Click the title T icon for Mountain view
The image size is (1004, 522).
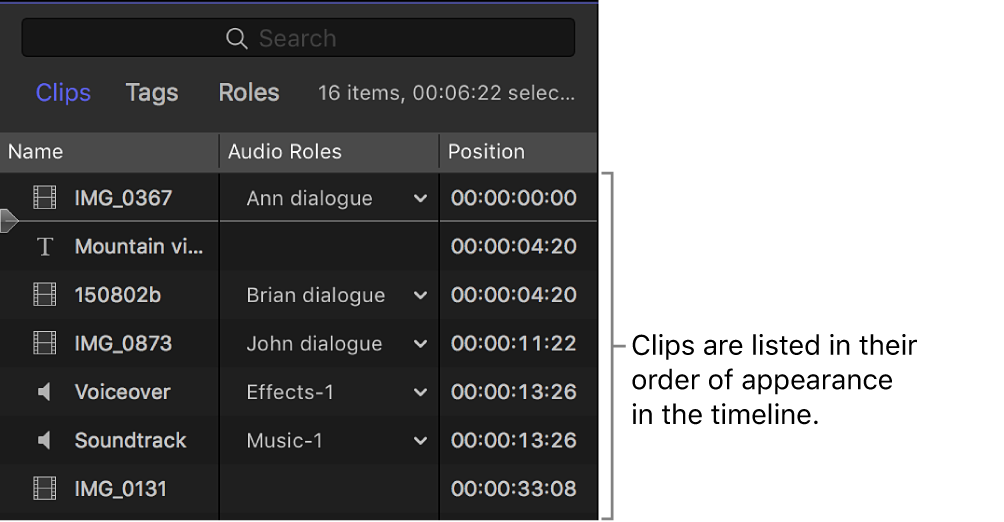(45, 247)
